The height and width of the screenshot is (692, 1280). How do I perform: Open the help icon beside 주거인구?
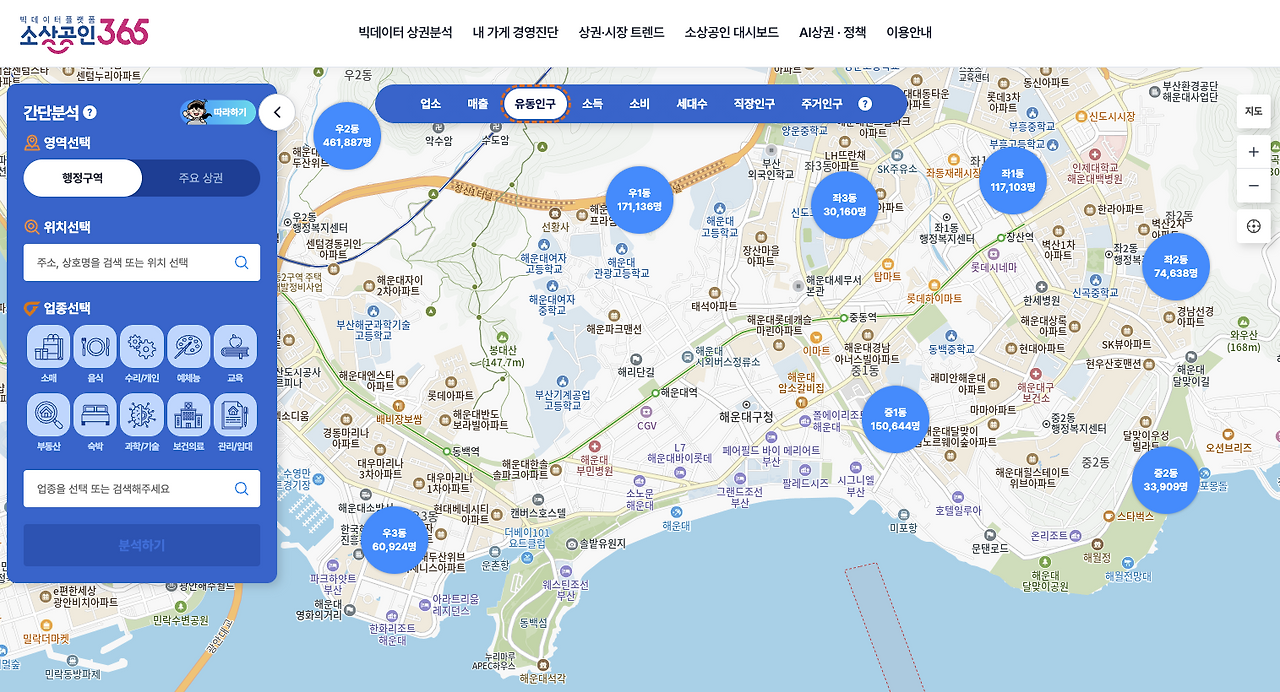point(866,103)
